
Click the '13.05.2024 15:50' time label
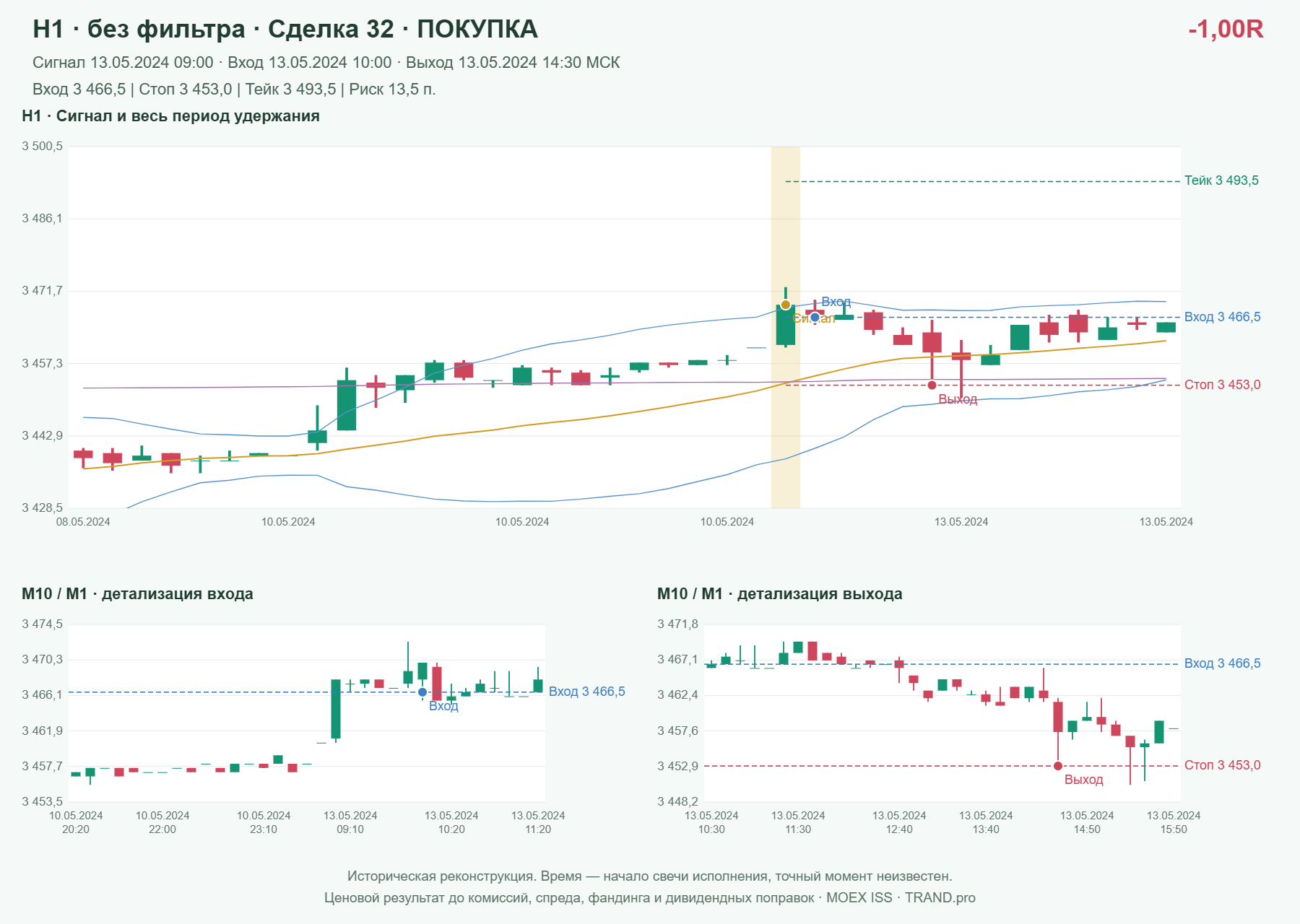pos(1174,822)
